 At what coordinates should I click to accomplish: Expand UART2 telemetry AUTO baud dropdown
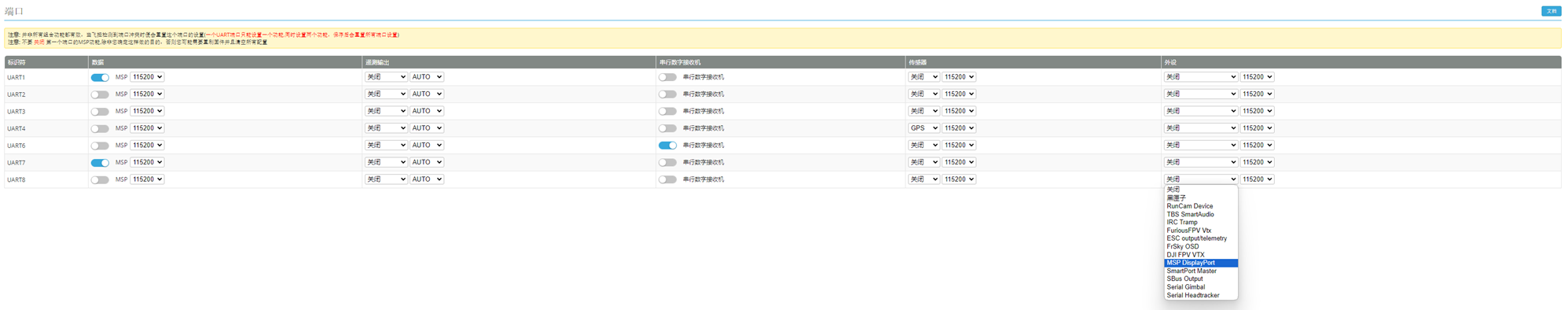pos(427,94)
